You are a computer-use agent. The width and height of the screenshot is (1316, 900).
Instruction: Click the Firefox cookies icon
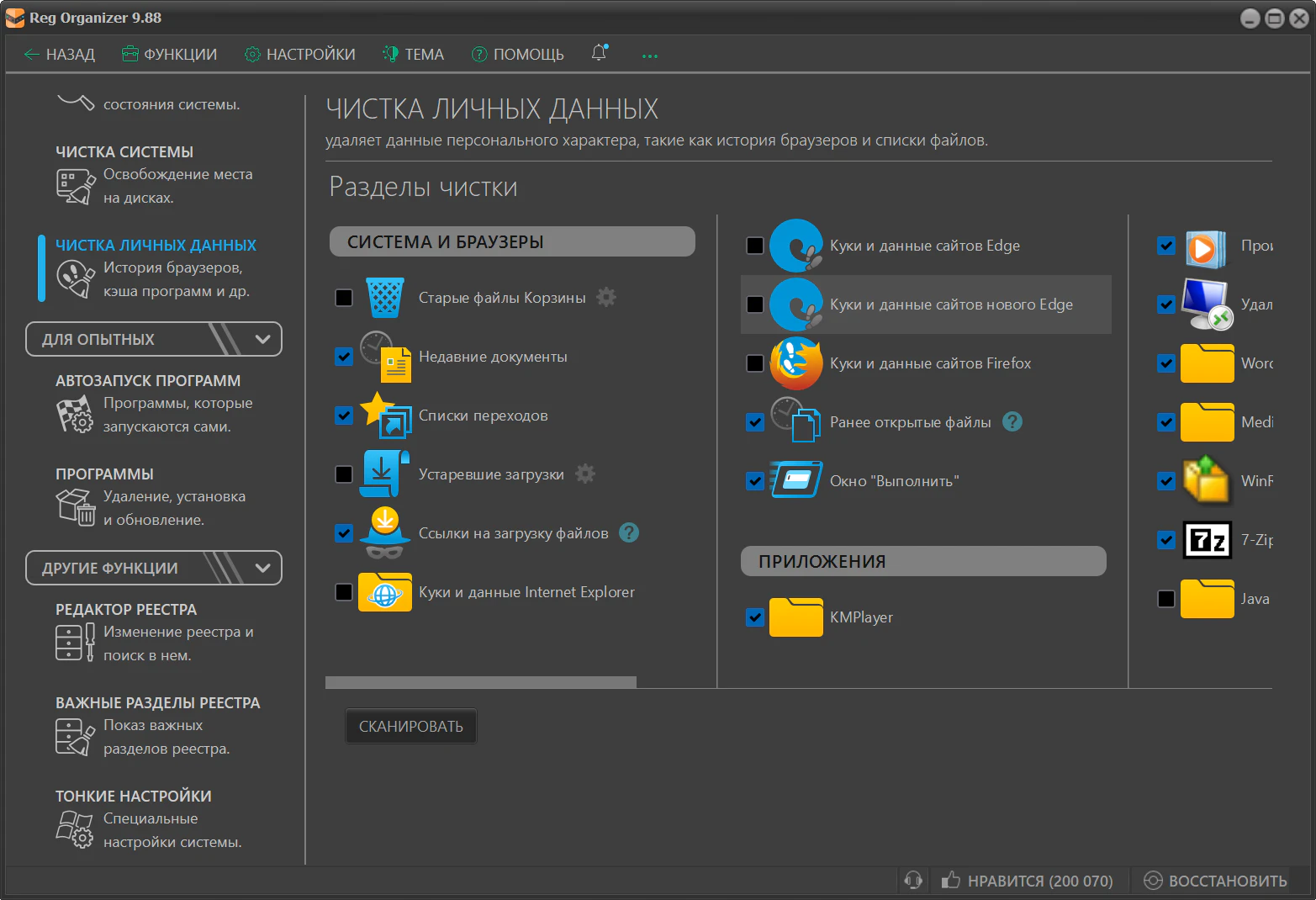tap(795, 363)
